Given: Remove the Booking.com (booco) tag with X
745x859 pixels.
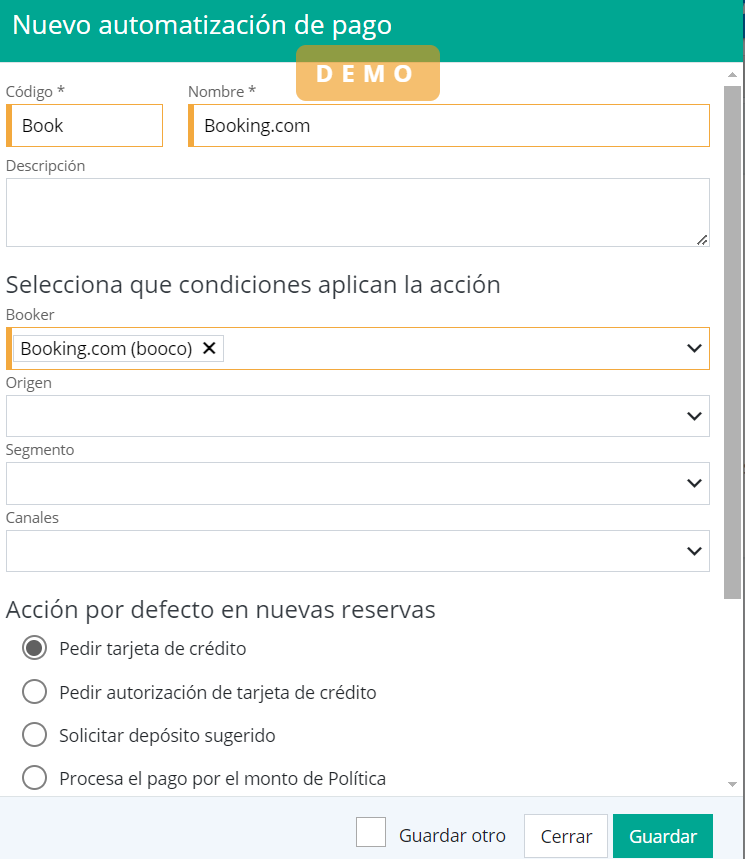Looking at the screenshot, I should point(209,348).
